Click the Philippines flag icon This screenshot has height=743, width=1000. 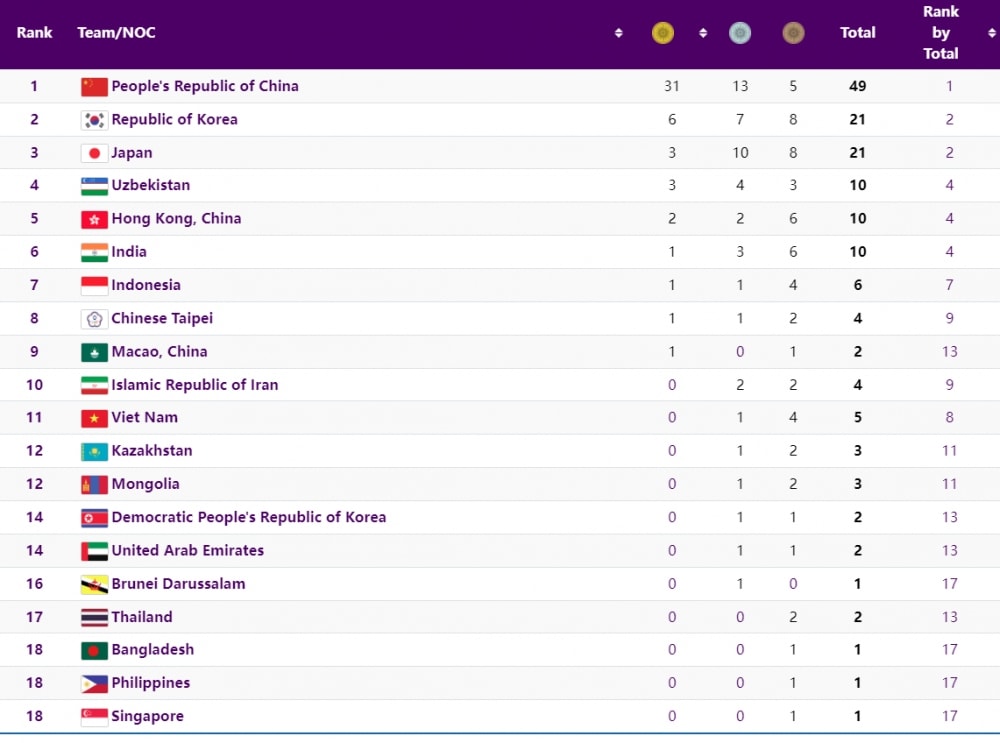pyautogui.click(x=94, y=684)
